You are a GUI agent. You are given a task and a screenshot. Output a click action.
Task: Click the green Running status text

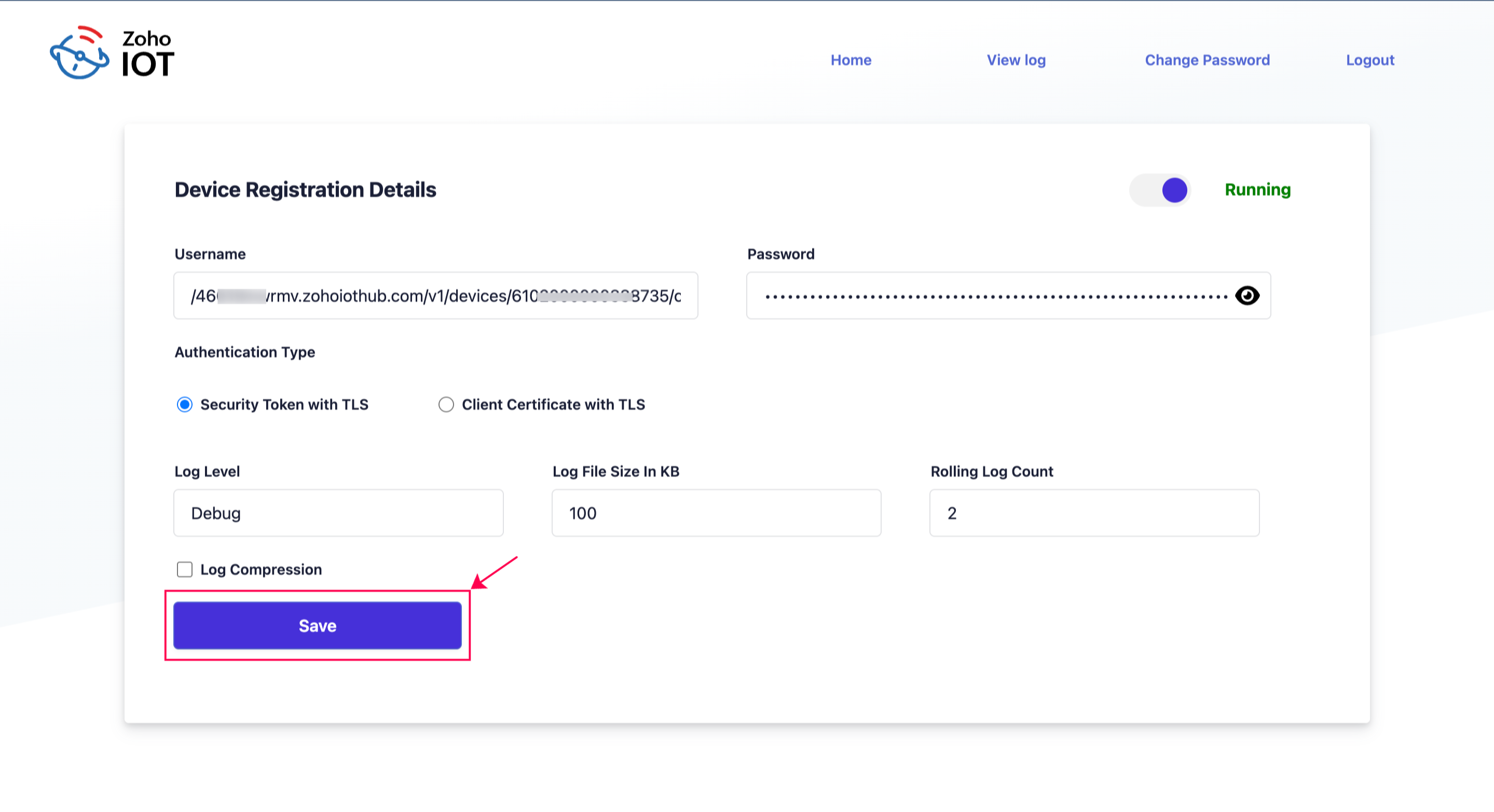pyautogui.click(x=1257, y=190)
